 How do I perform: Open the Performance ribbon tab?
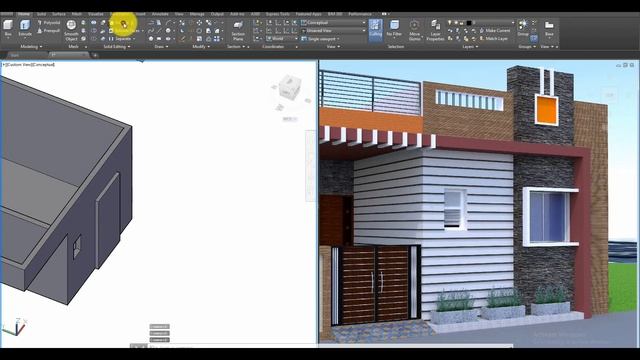[x=360, y=14]
